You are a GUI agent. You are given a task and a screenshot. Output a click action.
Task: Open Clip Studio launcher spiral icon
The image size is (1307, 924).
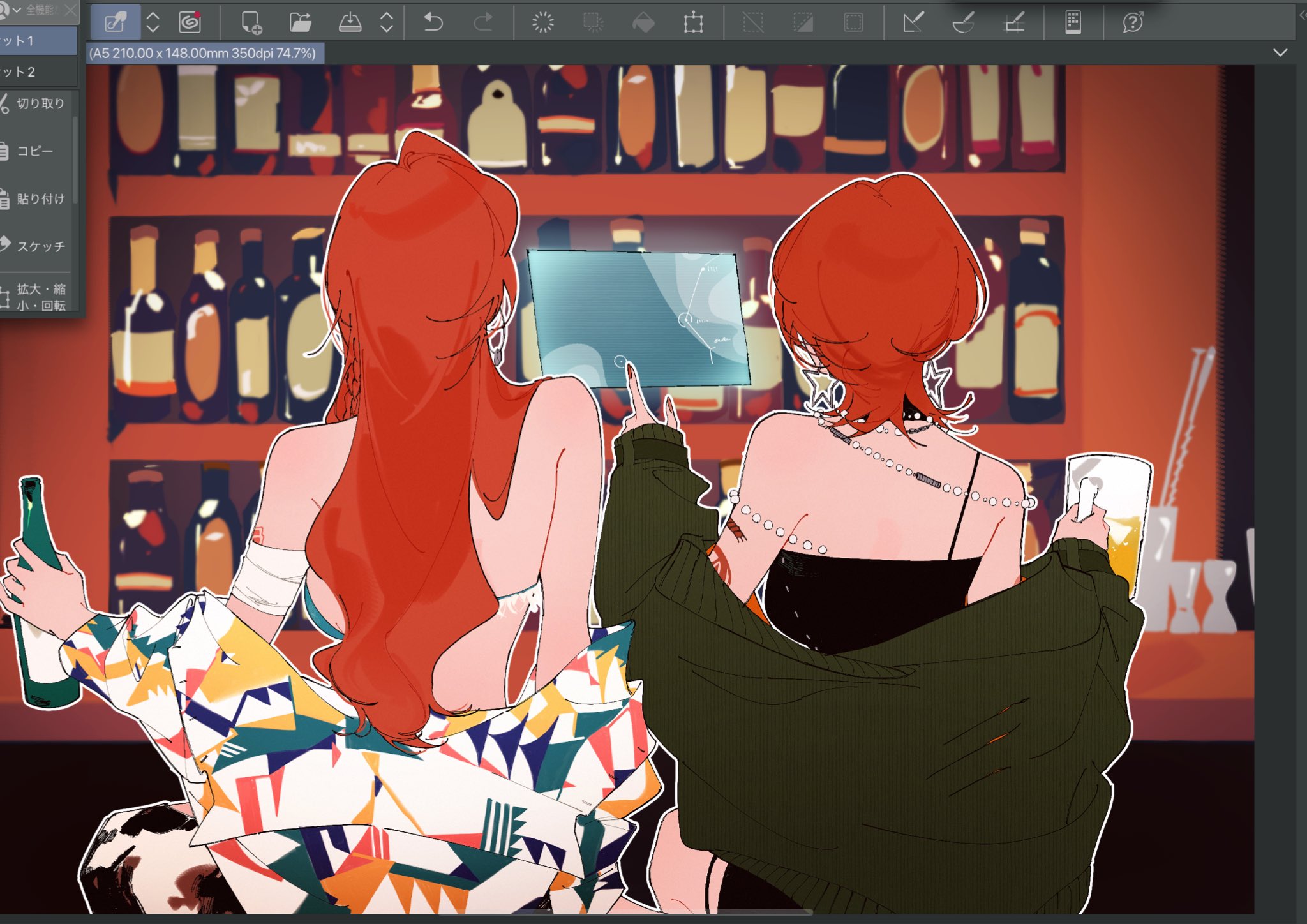(190, 23)
